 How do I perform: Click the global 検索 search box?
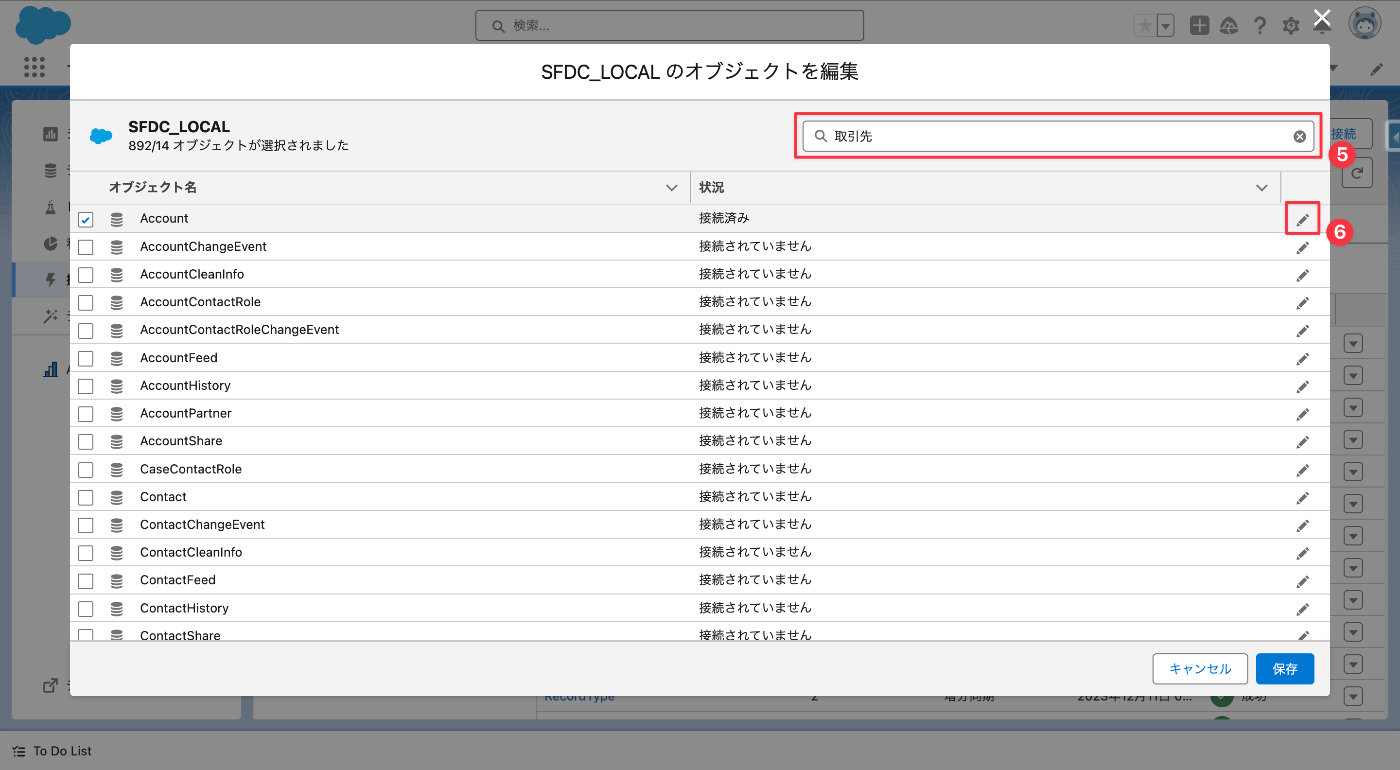(669, 25)
